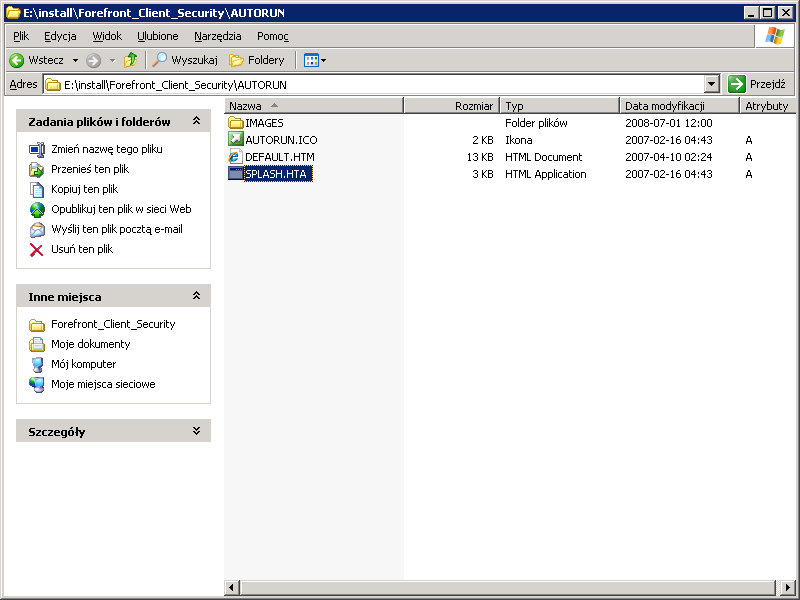Click the globe icon for Web publishing
The image size is (800, 600).
(x=37, y=209)
